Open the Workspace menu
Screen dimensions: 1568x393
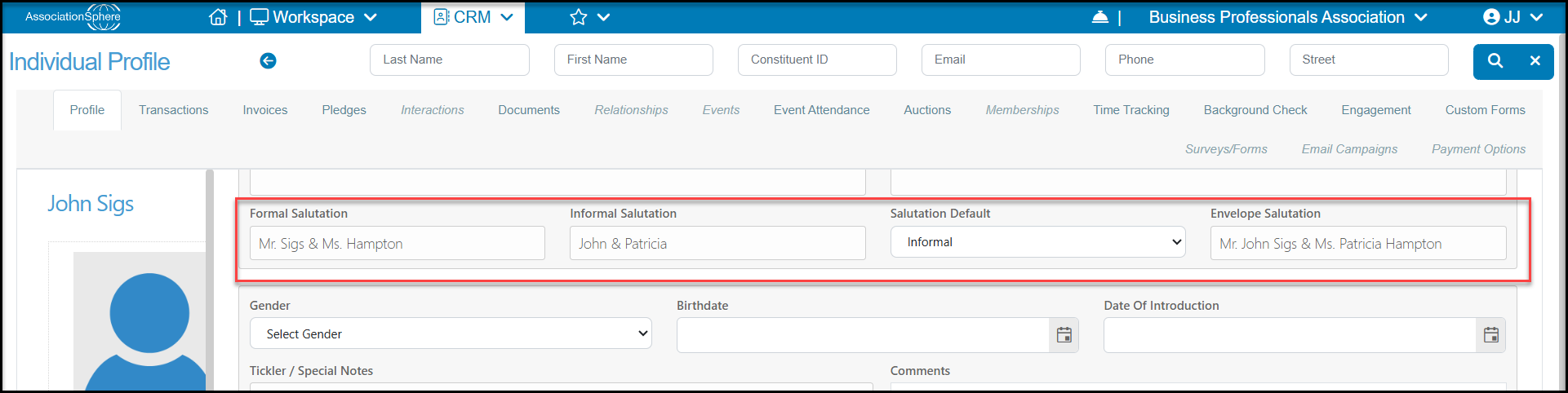[x=313, y=17]
